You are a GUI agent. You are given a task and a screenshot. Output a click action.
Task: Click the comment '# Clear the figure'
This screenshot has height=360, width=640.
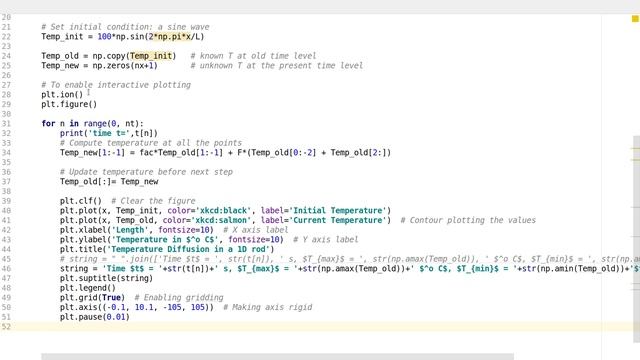coord(153,201)
